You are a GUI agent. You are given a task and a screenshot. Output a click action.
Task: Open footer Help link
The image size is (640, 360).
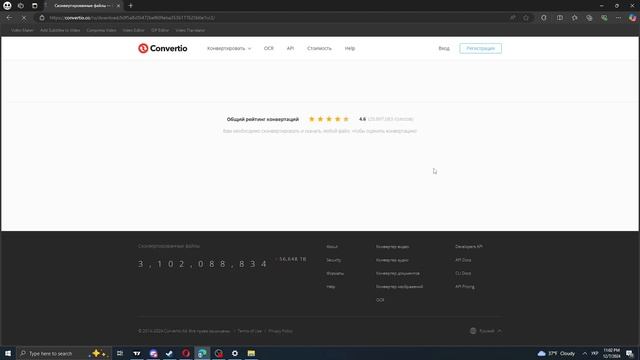(331, 287)
